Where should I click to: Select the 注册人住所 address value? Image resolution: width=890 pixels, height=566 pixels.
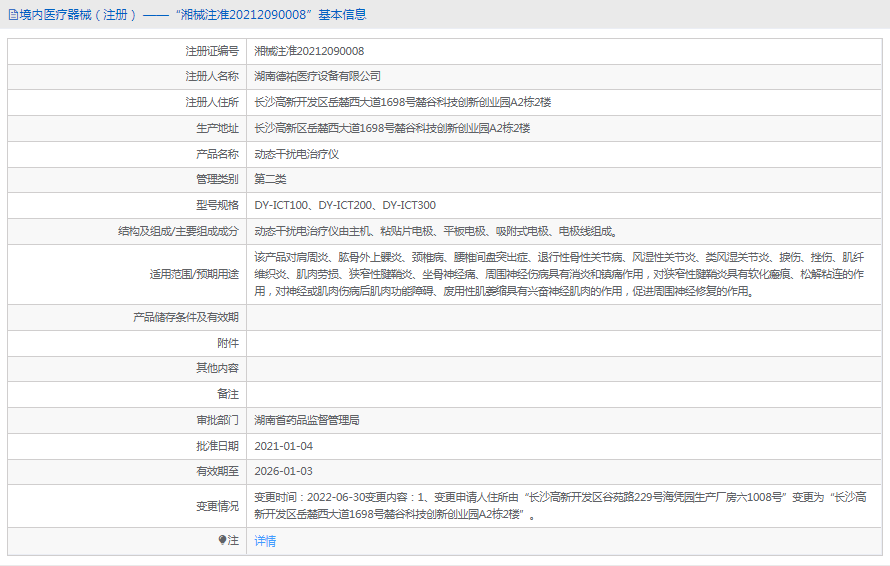402,102
